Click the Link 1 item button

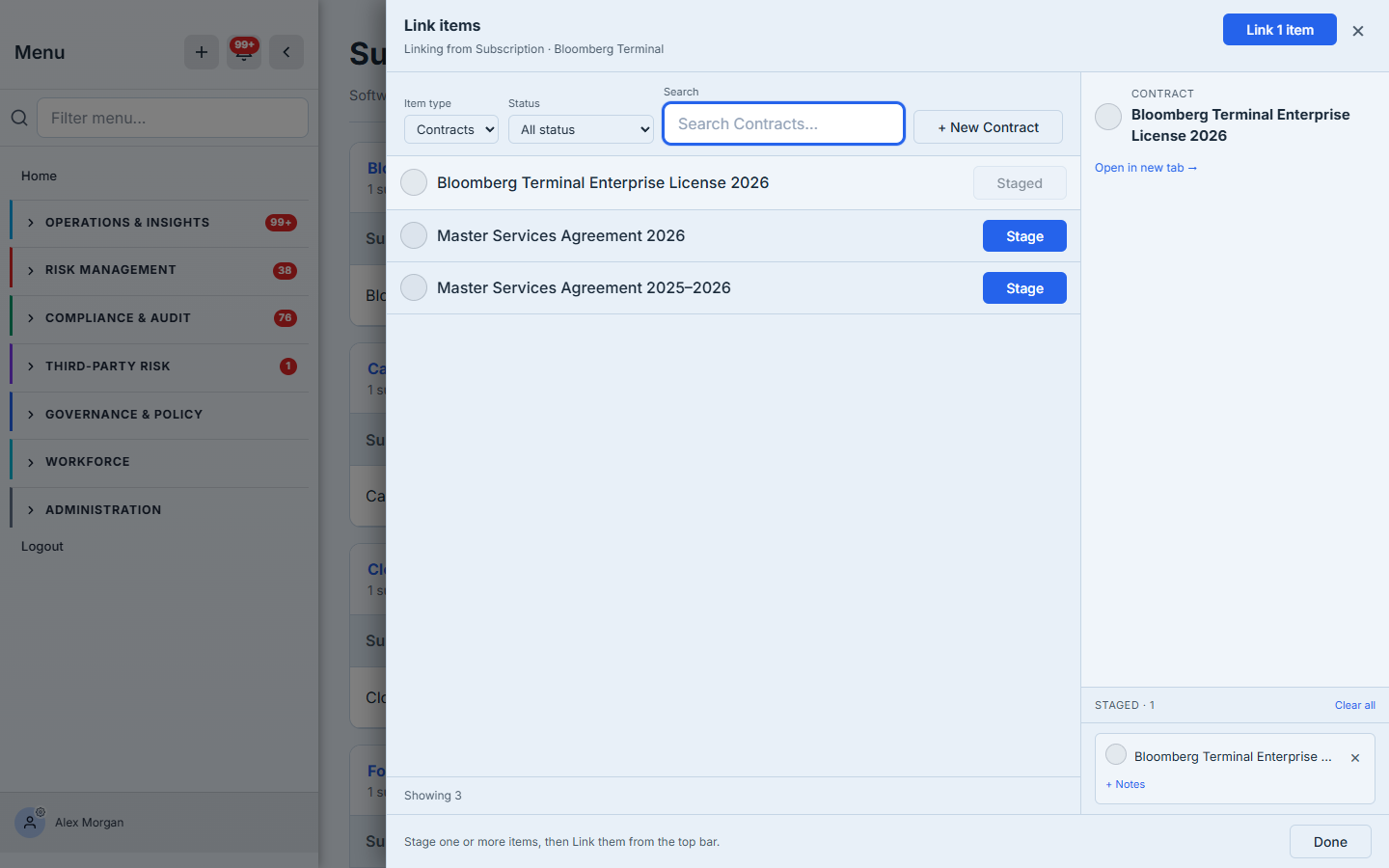1279,30
